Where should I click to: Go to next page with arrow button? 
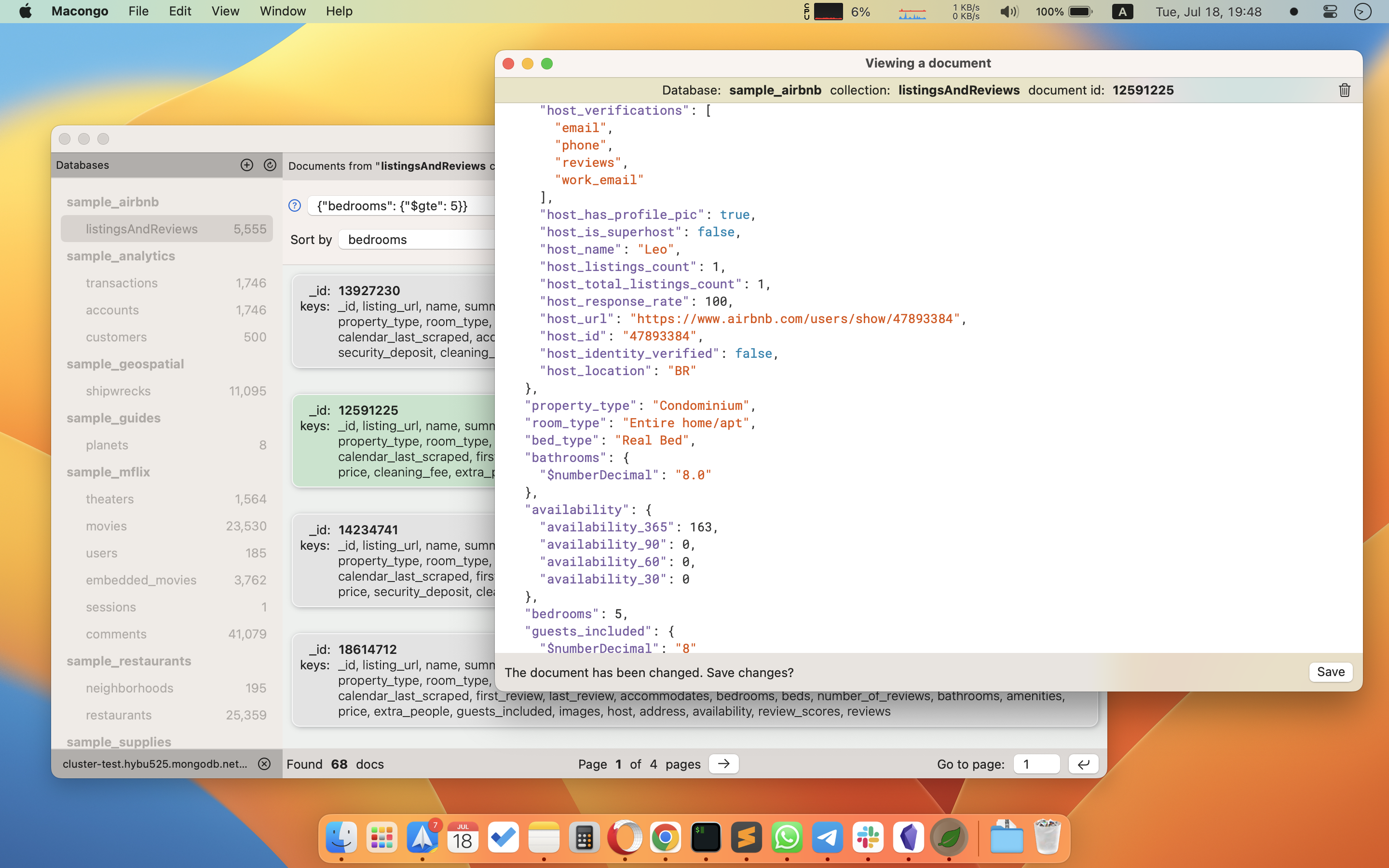click(723, 763)
